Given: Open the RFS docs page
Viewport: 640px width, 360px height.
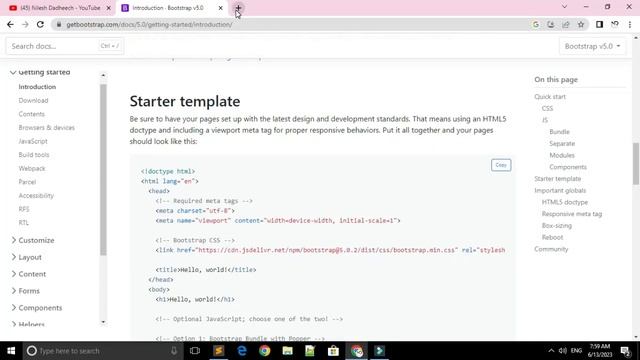Looking at the screenshot, I should coord(24,209).
